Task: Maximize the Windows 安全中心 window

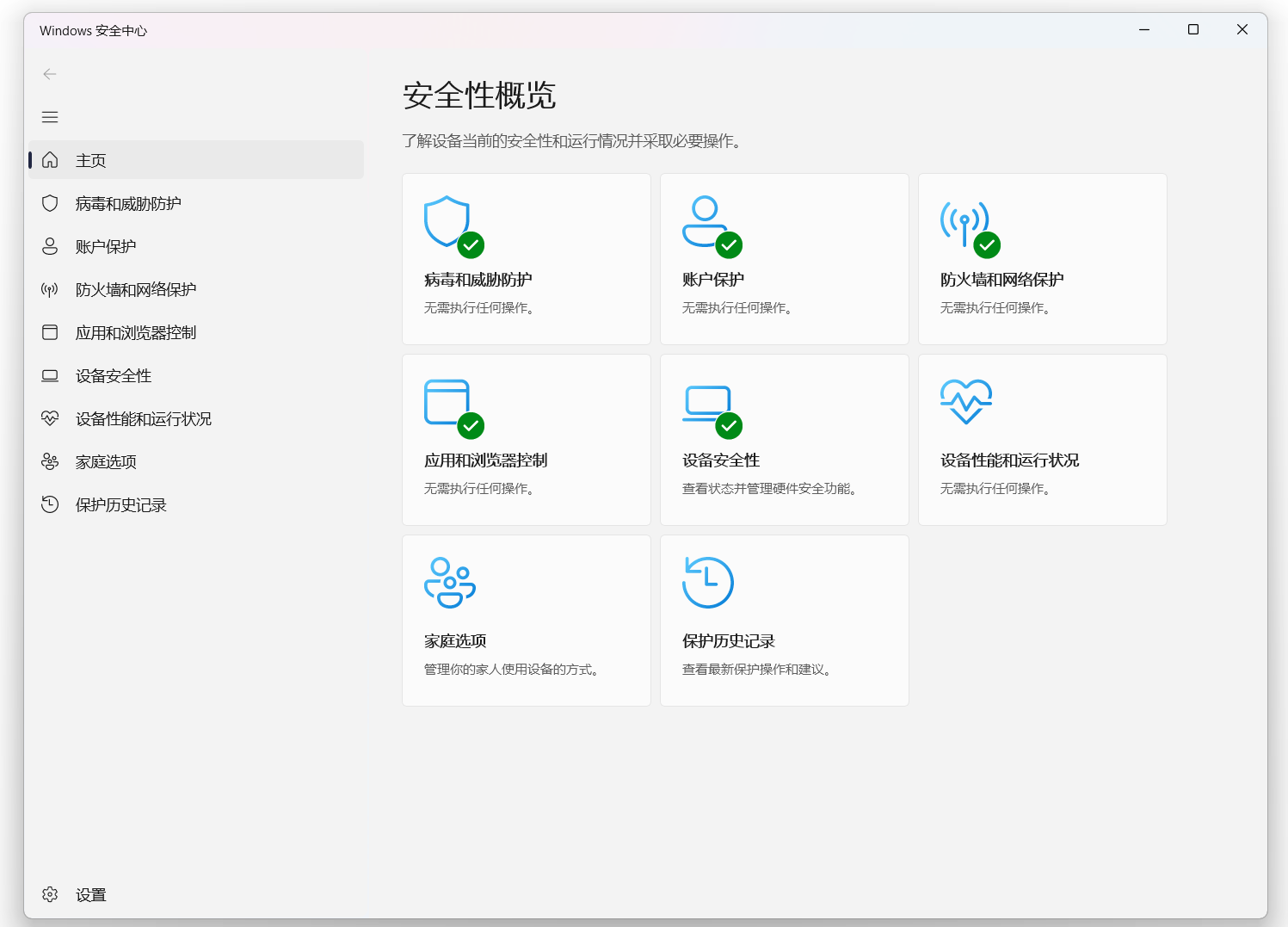Action: click(1193, 29)
